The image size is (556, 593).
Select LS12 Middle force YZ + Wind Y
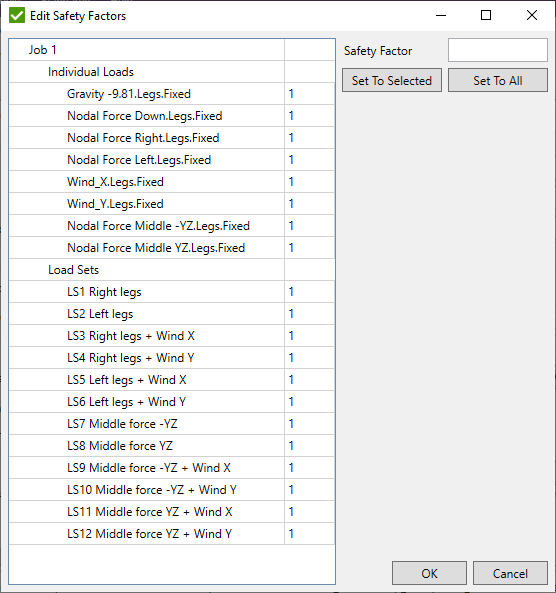click(x=172, y=534)
